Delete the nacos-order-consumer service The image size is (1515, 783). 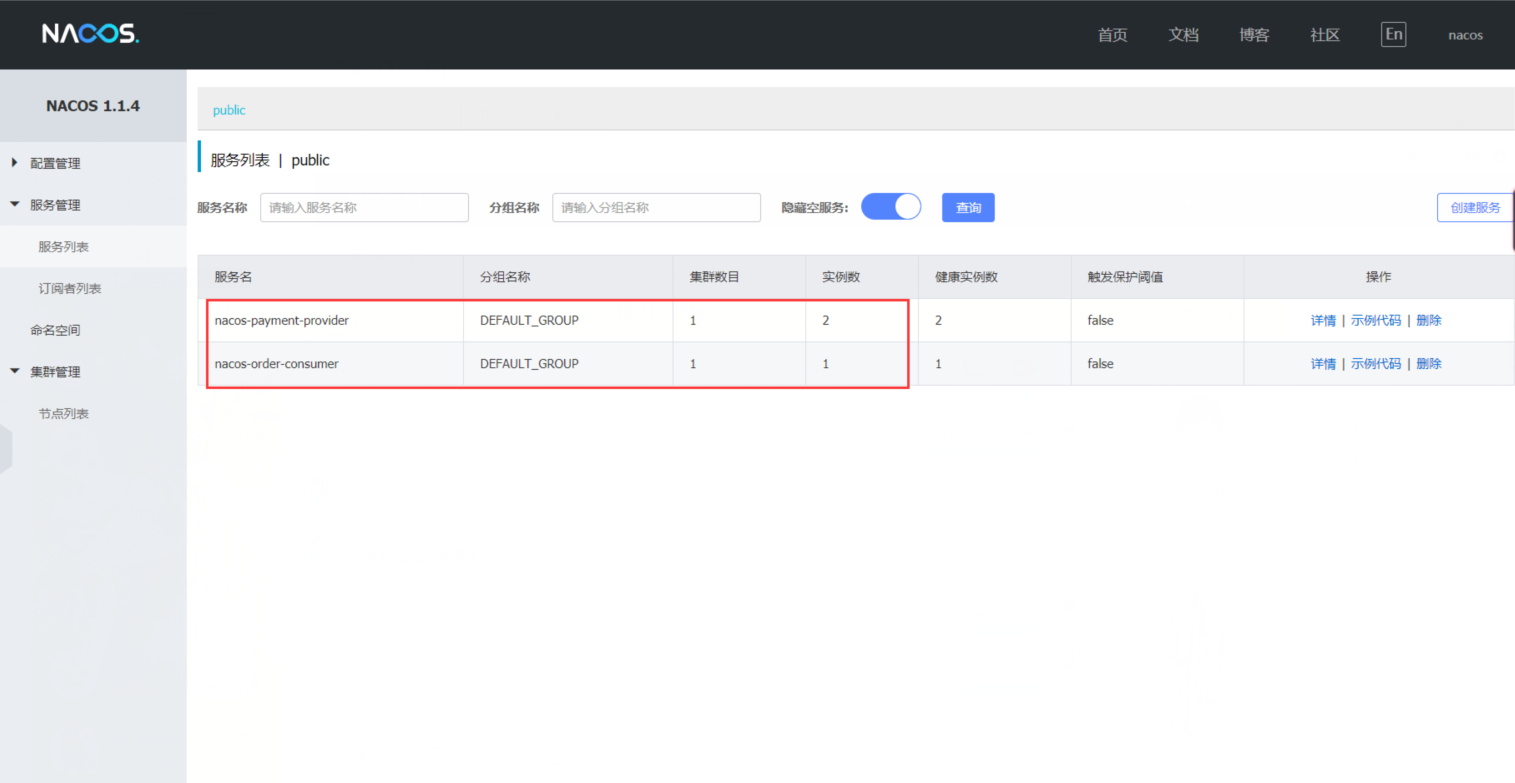pyautogui.click(x=1428, y=364)
